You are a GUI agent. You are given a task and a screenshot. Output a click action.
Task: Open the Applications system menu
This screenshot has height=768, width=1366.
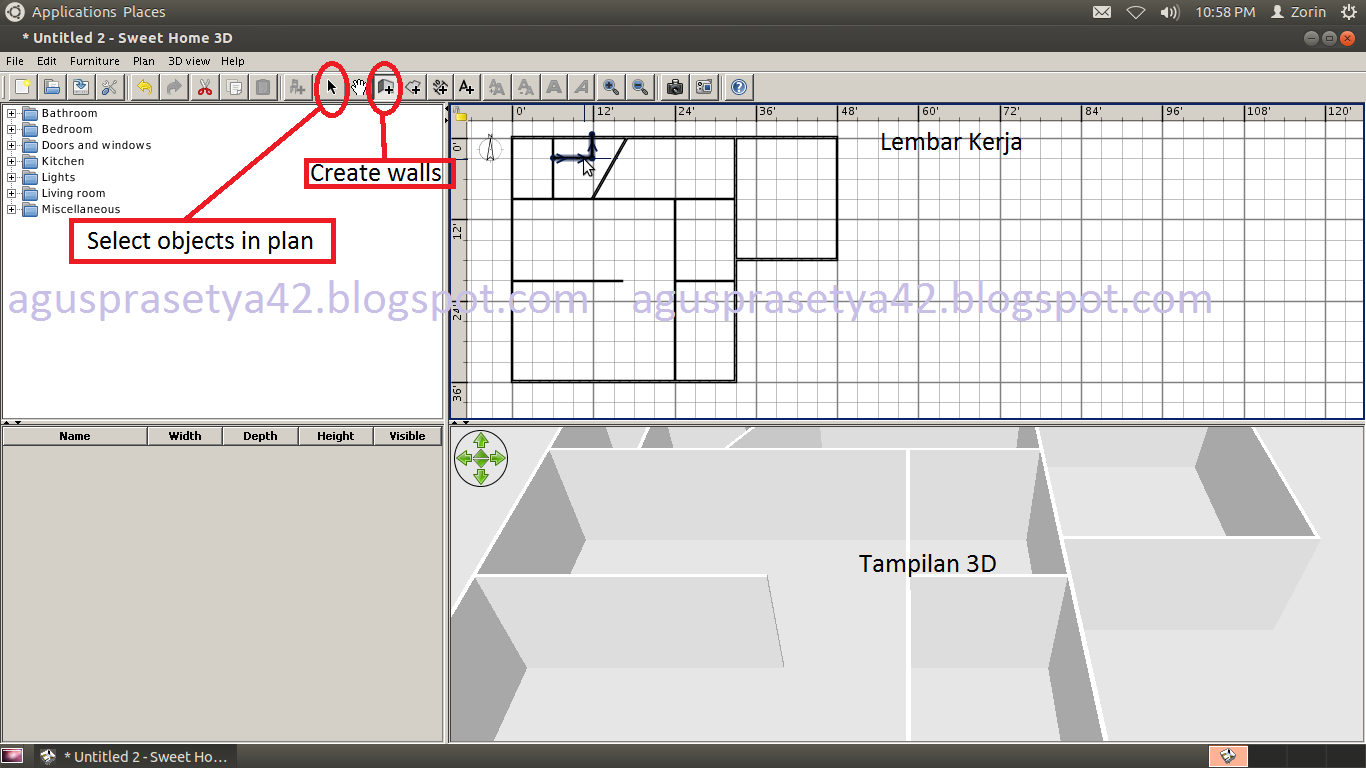click(x=74, y=12)
